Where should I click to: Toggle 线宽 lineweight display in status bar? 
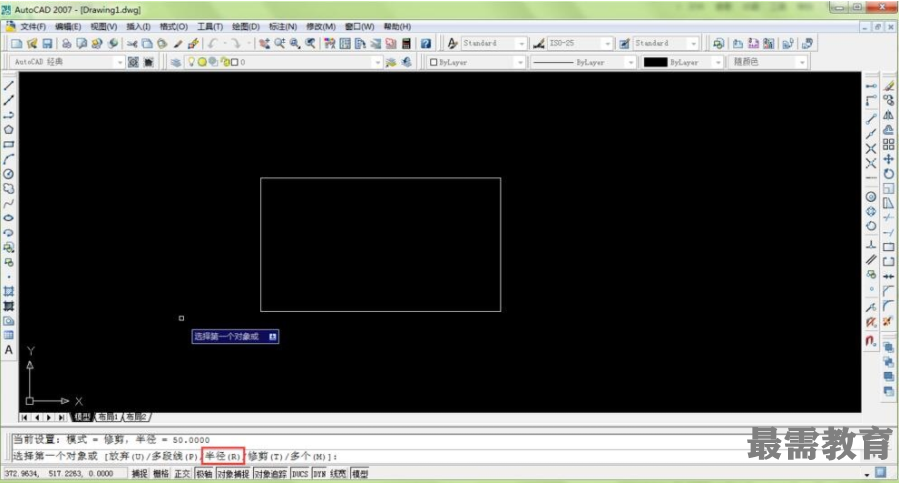(x=338, y=474)
